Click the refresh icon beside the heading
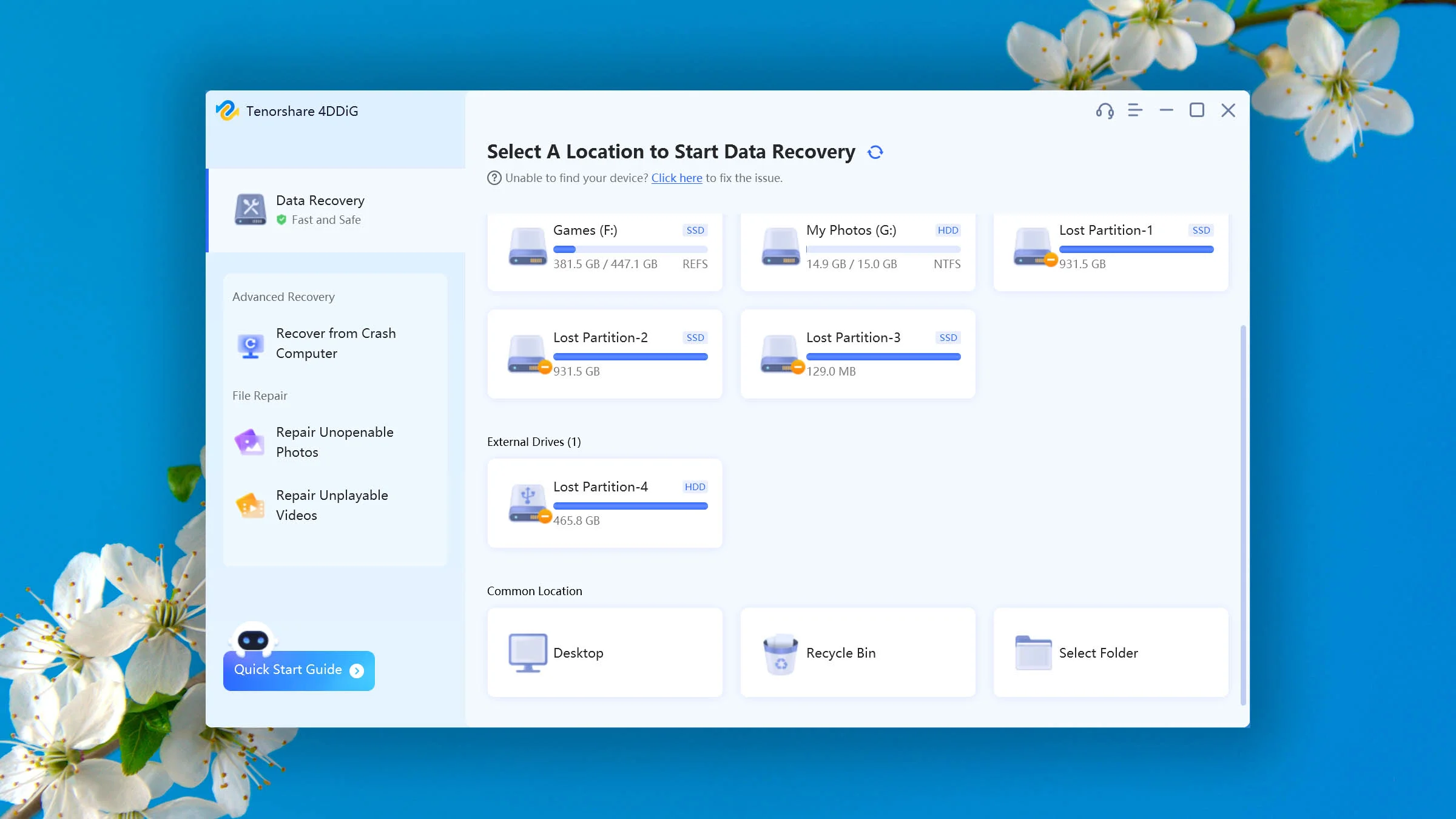Image resolution: width=1456 pixels, height=819 pixels. point(875,152)
